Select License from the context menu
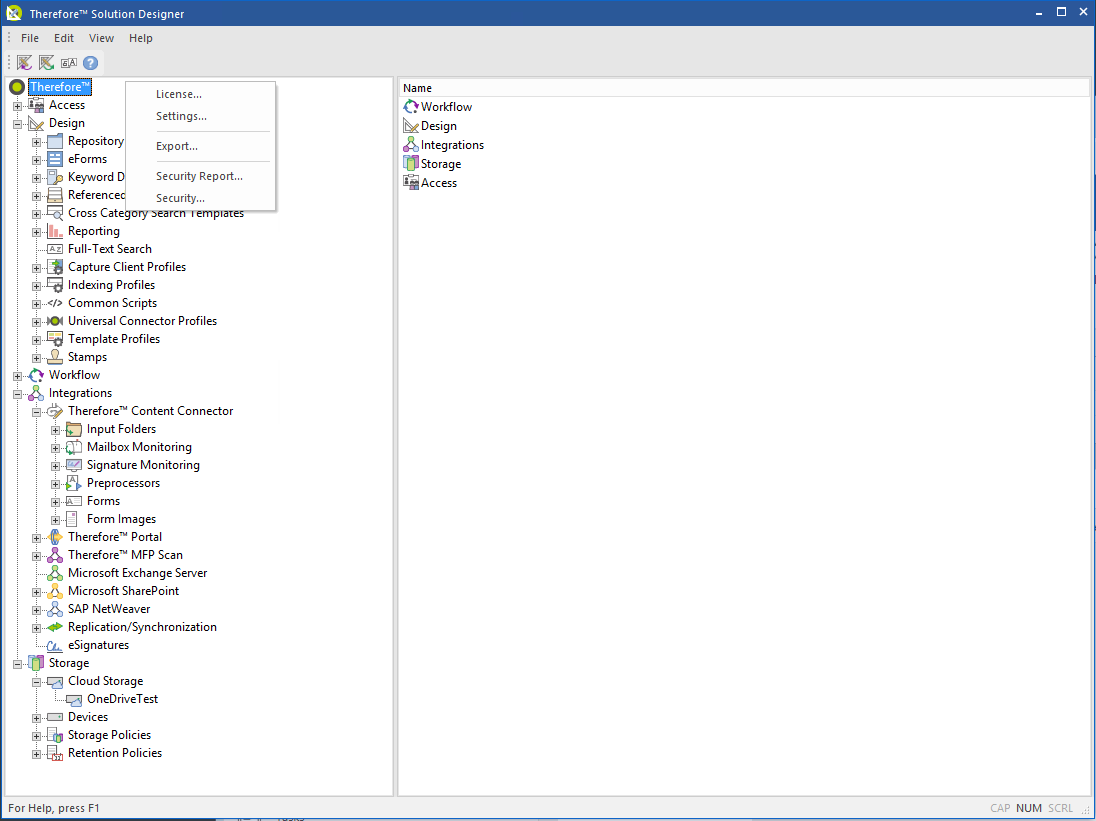The image size is (1096, 821). tap(178, 93)
